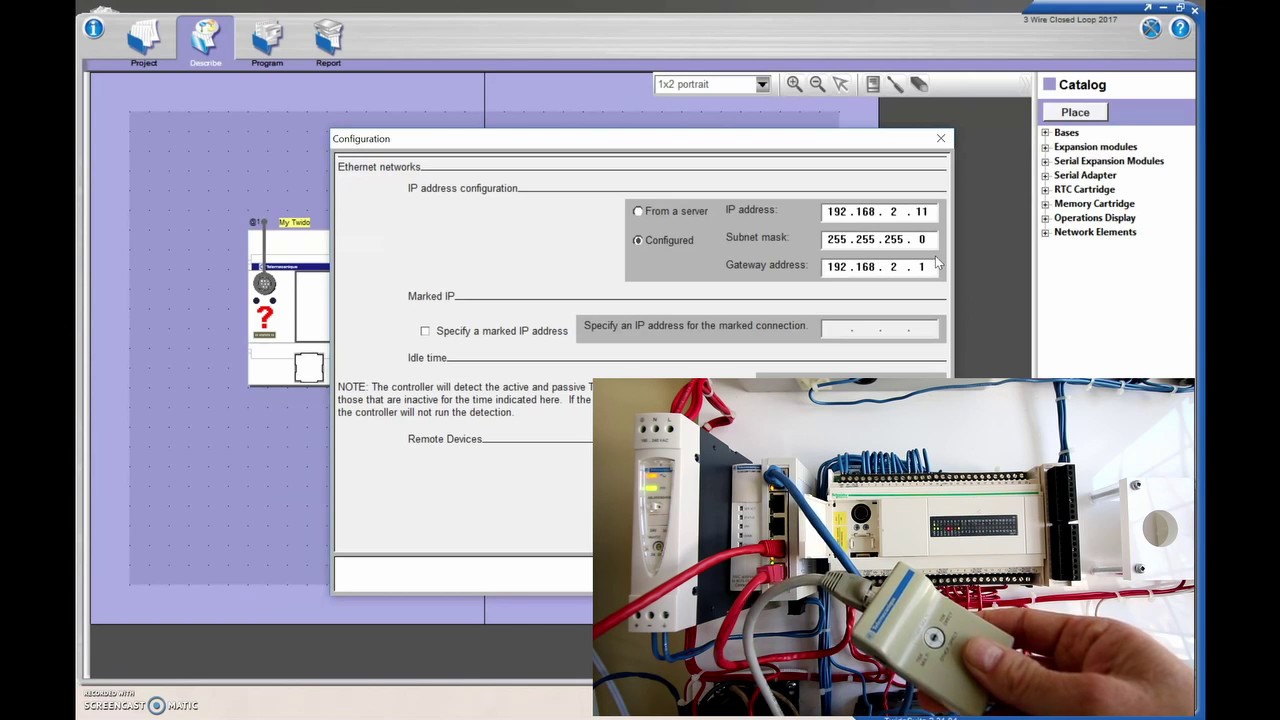Image resolution: width=1280 pixels, height=720 pixels.
Task: Click the blue globe tools icon
Action: (1151, 28)
